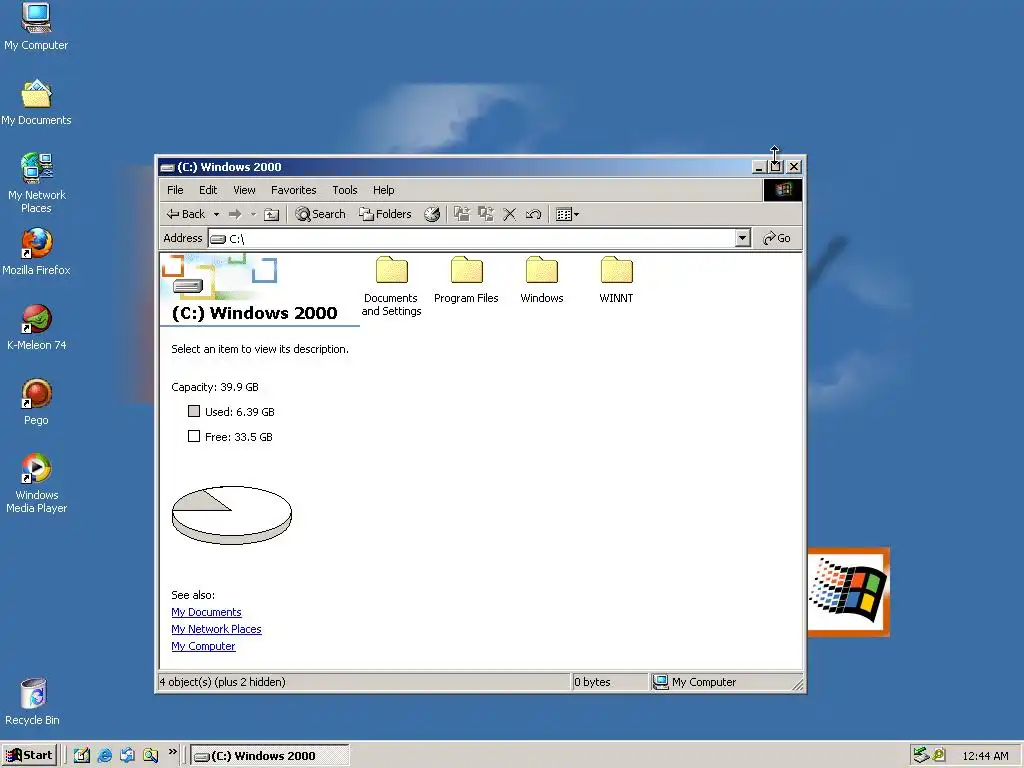Select My Documents desktop icon
Image resolution: width=1024 pixels, height=768 pixels.
tap(36, 102)
